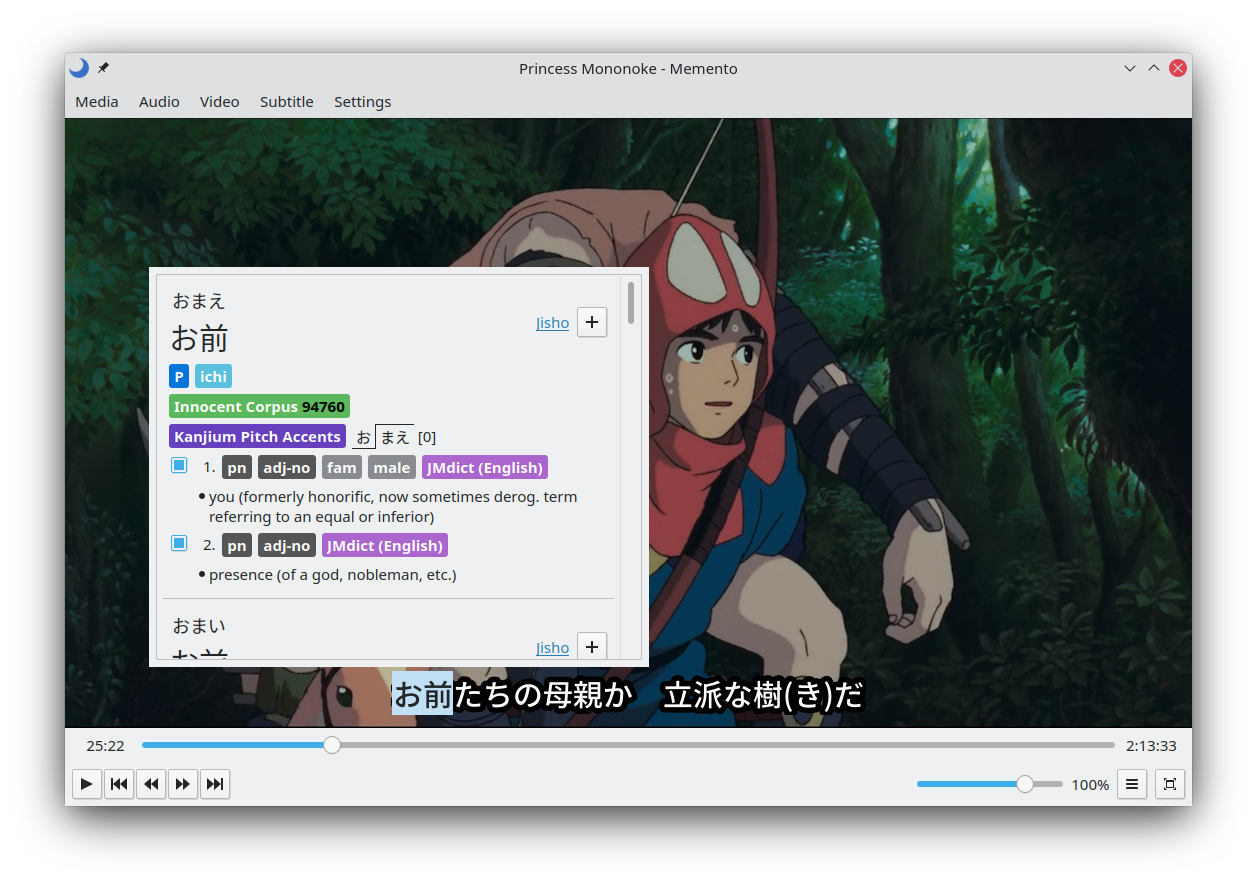Open the Subtitle menu

pyautogui.click(x=287, y=102)
